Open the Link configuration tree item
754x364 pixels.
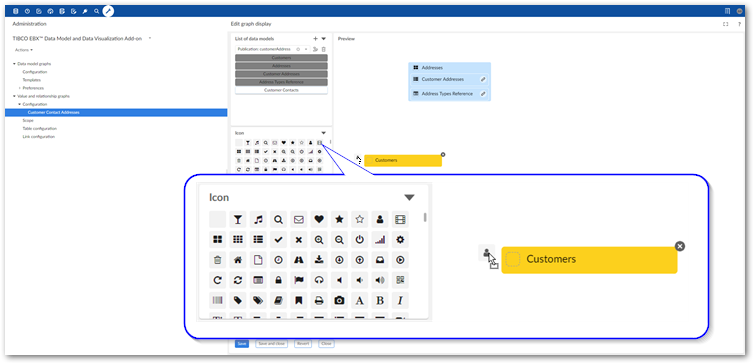click(38, 137)
